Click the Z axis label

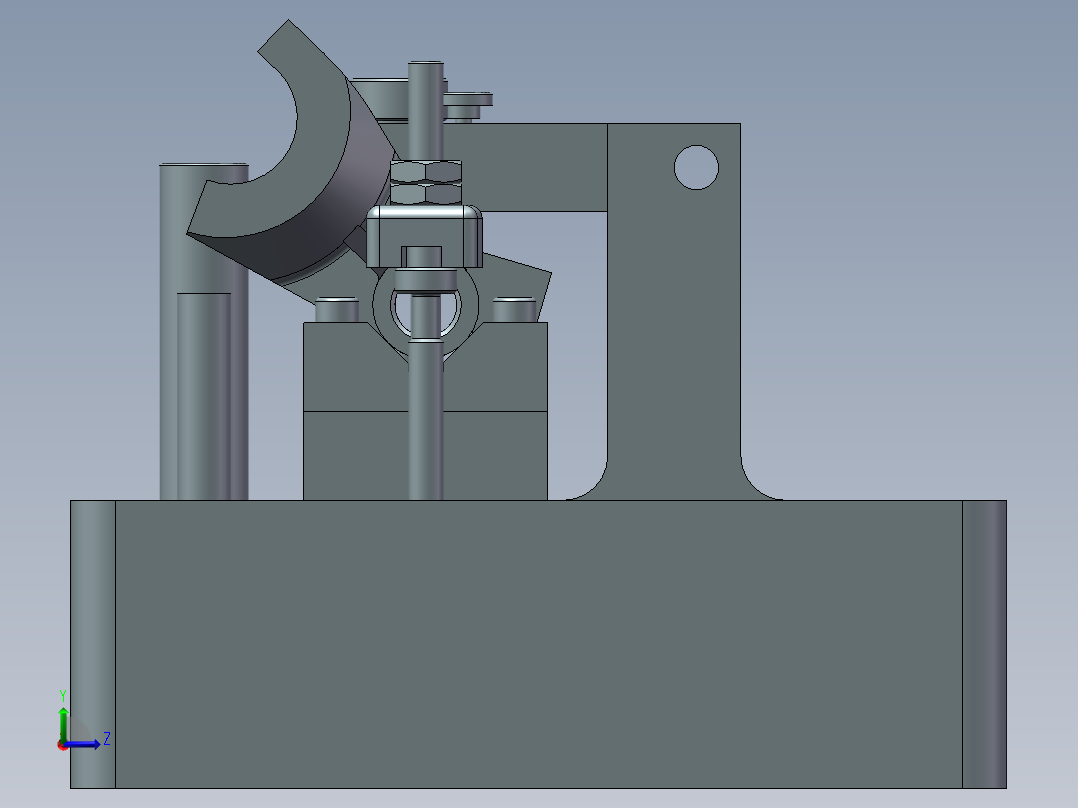(104, 740)
